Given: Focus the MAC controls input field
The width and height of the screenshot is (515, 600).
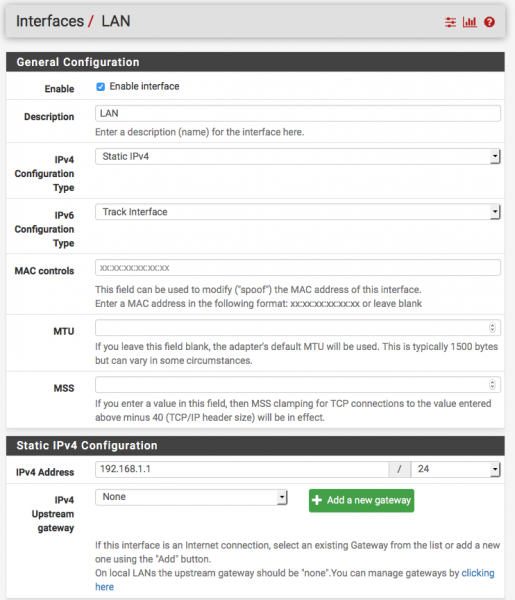Looking at the screenshot, I should pyautogui.click(x=298, y=268).
